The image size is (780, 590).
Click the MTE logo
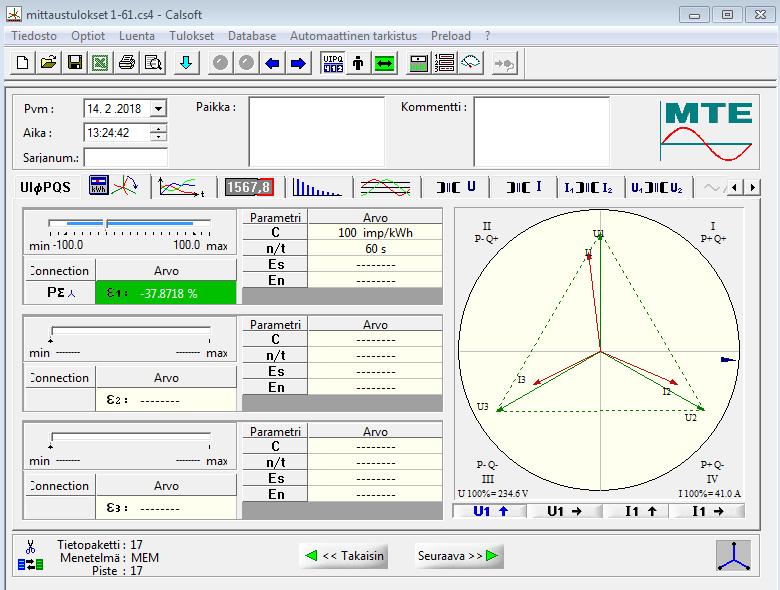point(707,131)
